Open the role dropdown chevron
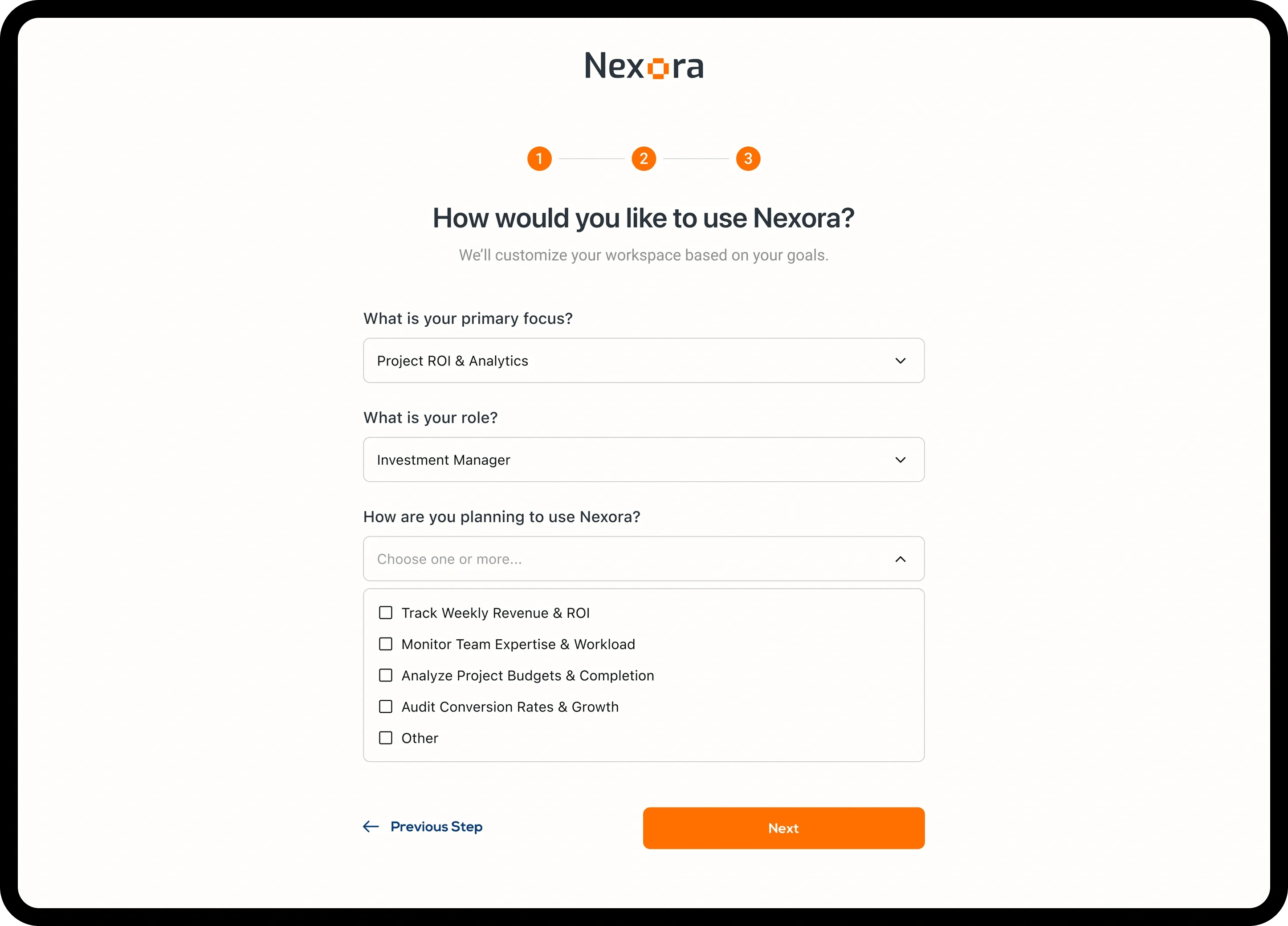Image resolution: width=1288 pixels, height=926 pixels. tap(900, 460)
